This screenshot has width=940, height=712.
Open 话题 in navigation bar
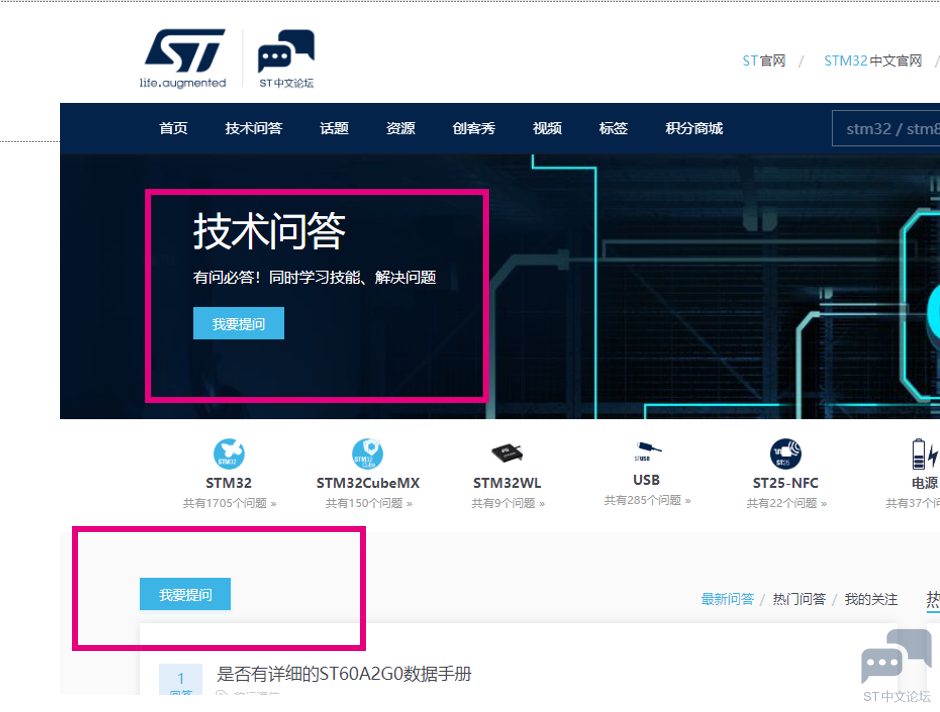334,128
